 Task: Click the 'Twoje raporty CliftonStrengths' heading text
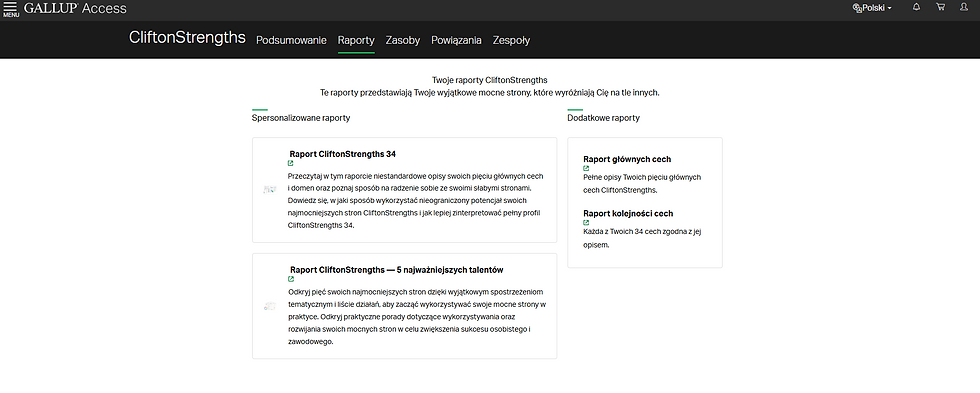[490, 80]
